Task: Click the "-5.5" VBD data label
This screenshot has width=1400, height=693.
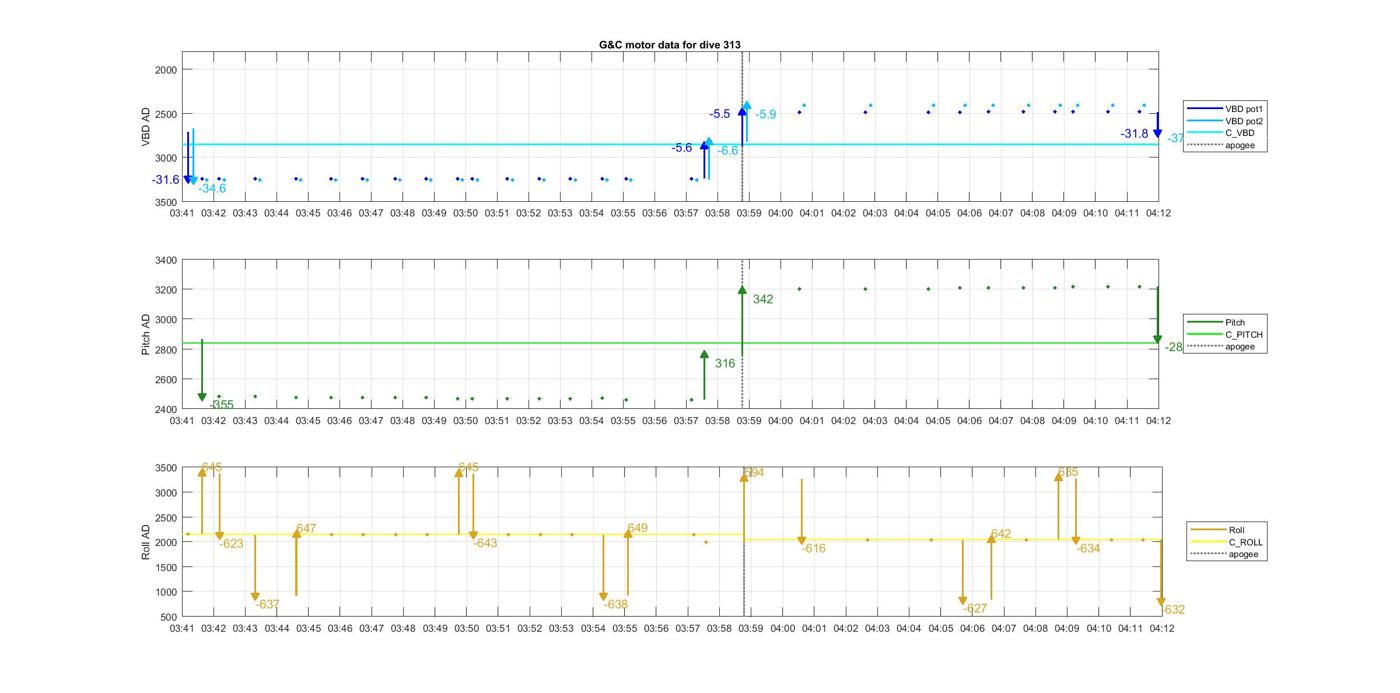Action: 720,114
